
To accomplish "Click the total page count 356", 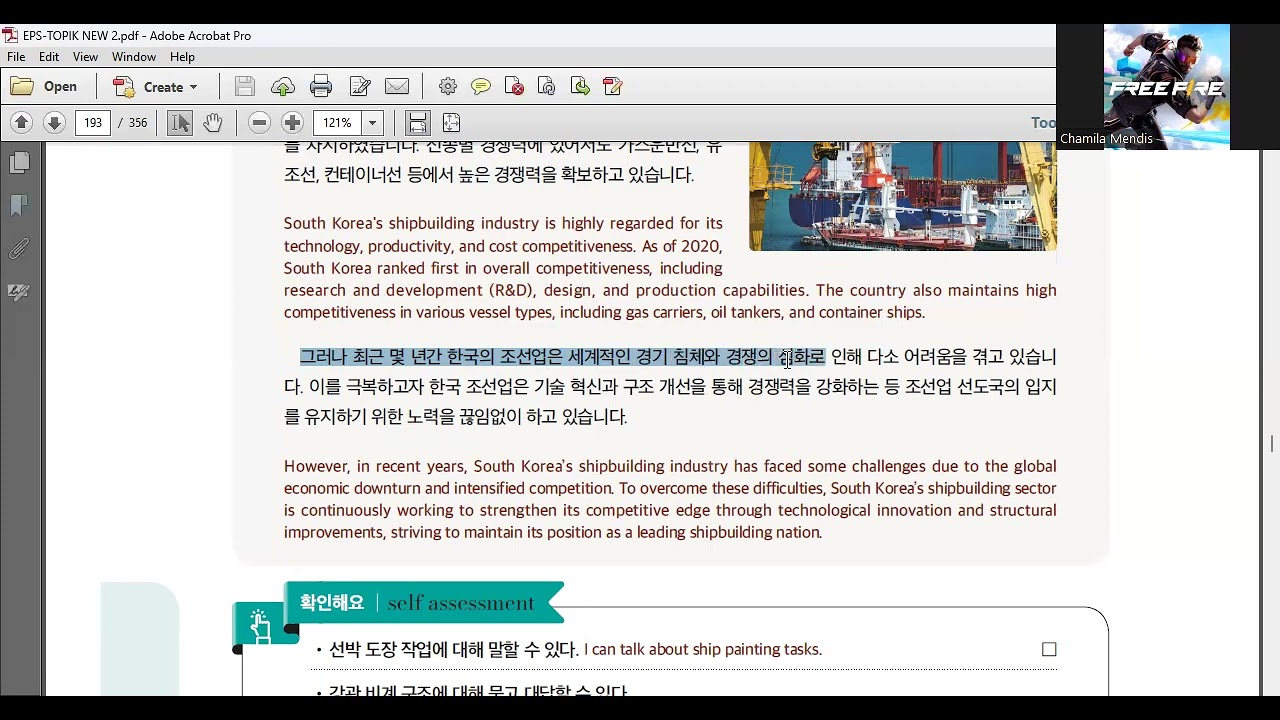I will (x=137, y=123).
